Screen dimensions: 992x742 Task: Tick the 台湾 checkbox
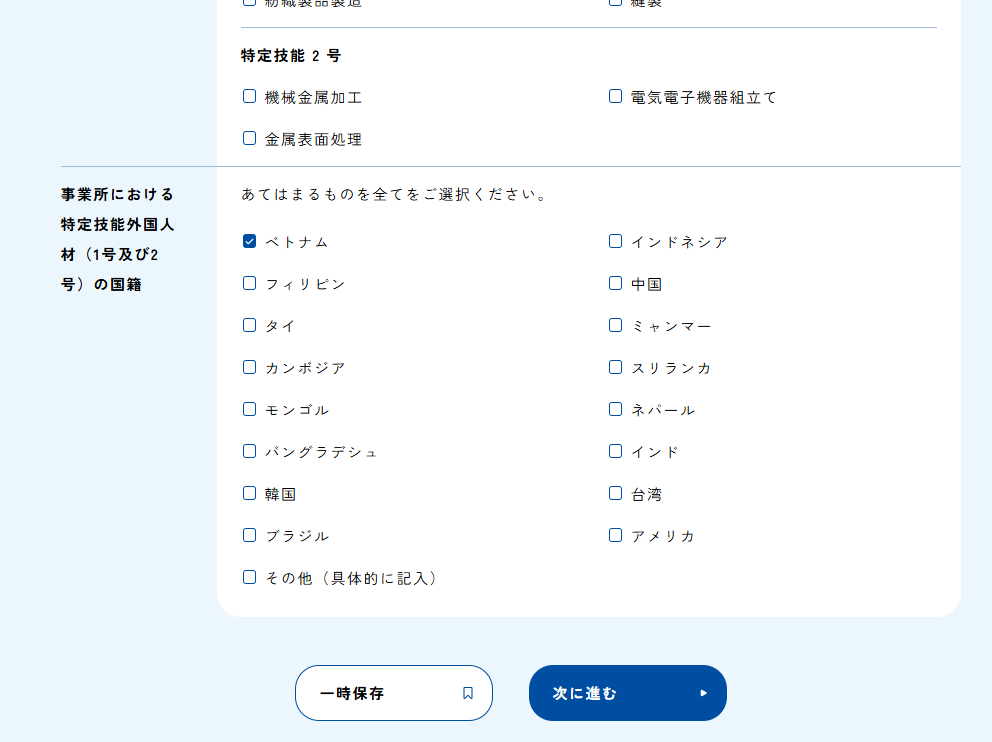point(616,493)
